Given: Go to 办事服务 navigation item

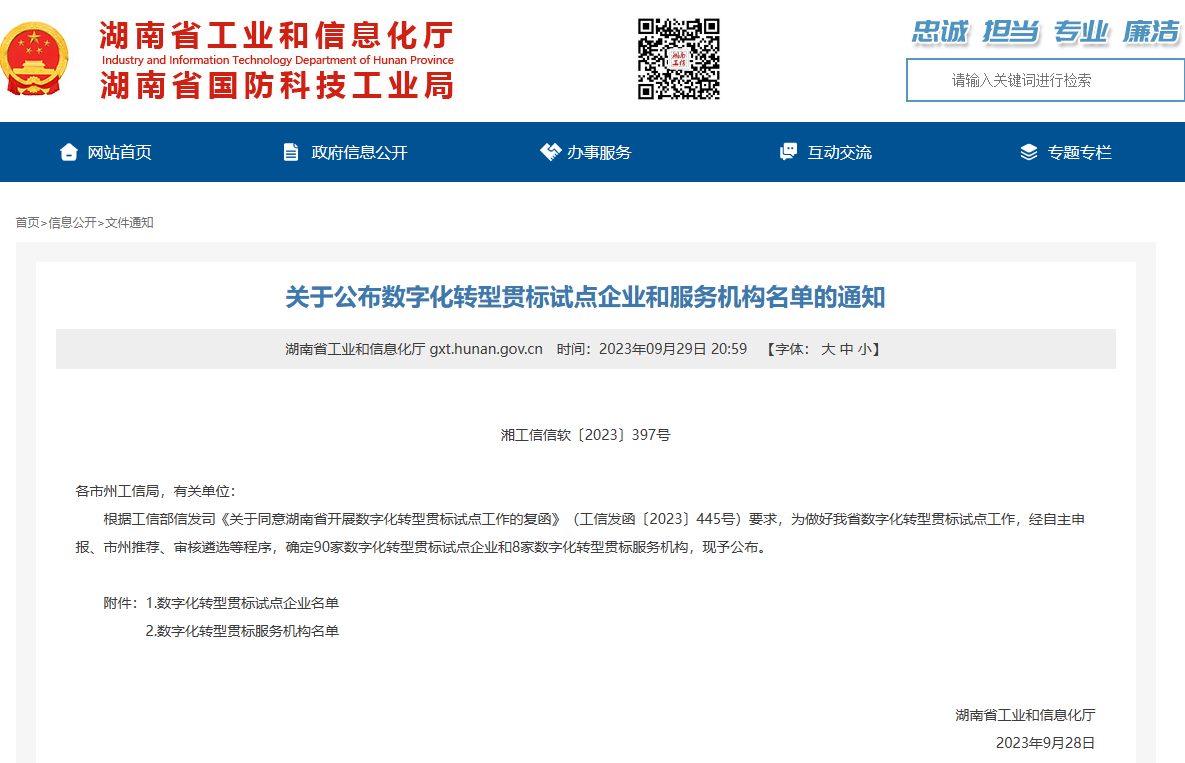Looking at the screenshot, I should [599, 152].
